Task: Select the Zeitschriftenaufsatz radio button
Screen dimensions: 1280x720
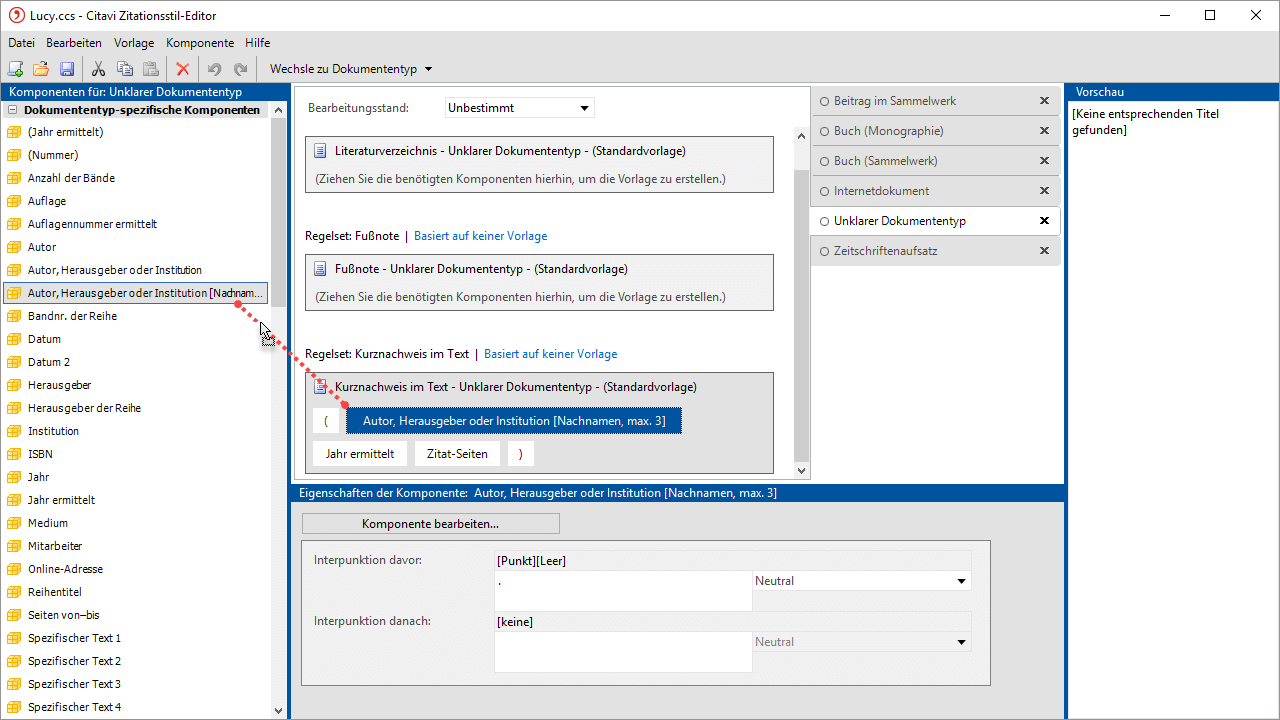Action: point(825,251)
